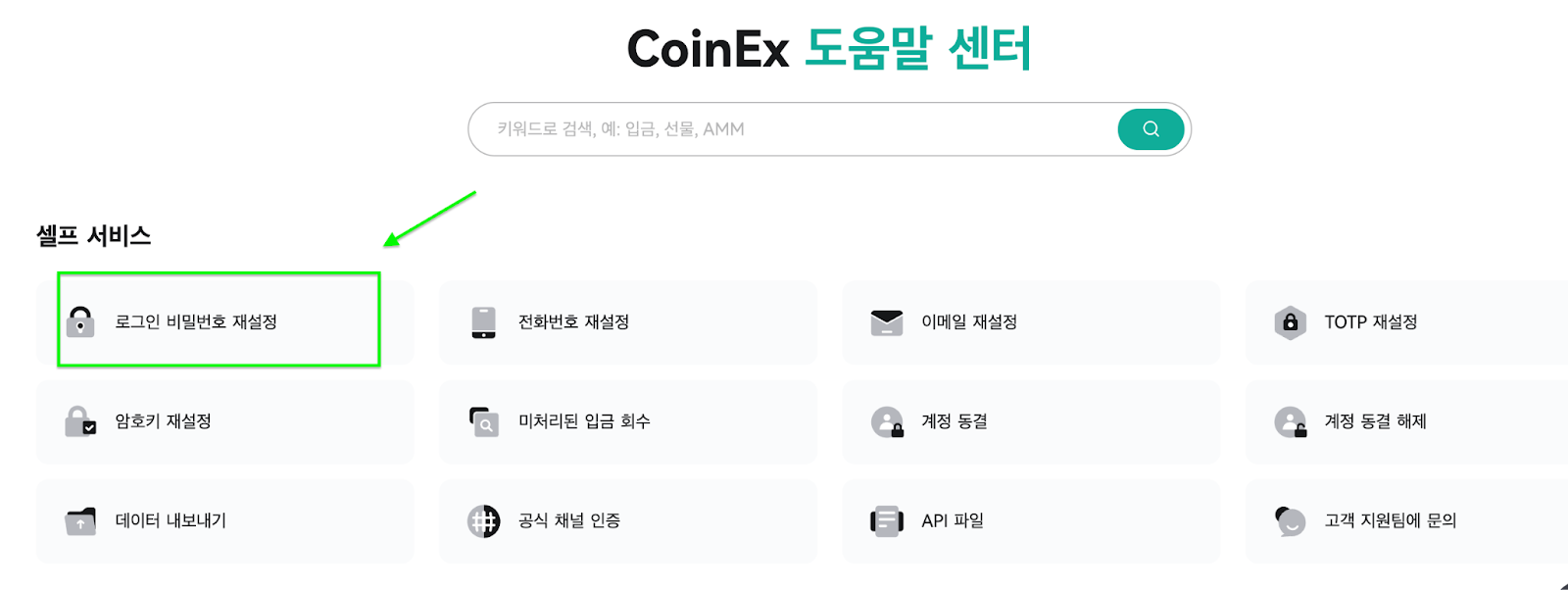This screenshot has height=590, width=1568.
Task: Click the chat bubble icon on 고객 지원팀에 문의
Action: [1290, 520]
